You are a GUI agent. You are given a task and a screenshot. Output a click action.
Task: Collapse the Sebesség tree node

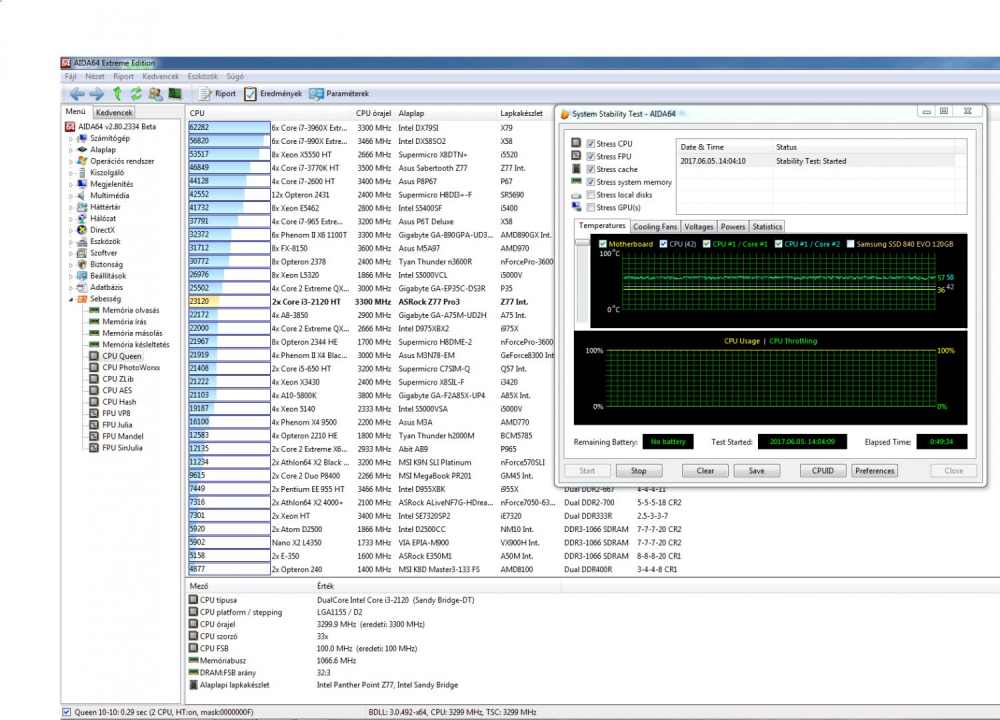71,299
